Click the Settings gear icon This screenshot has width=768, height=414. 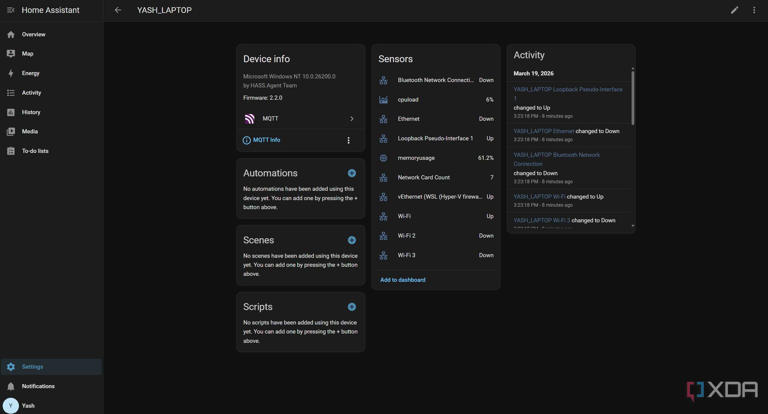click(11, 367)
